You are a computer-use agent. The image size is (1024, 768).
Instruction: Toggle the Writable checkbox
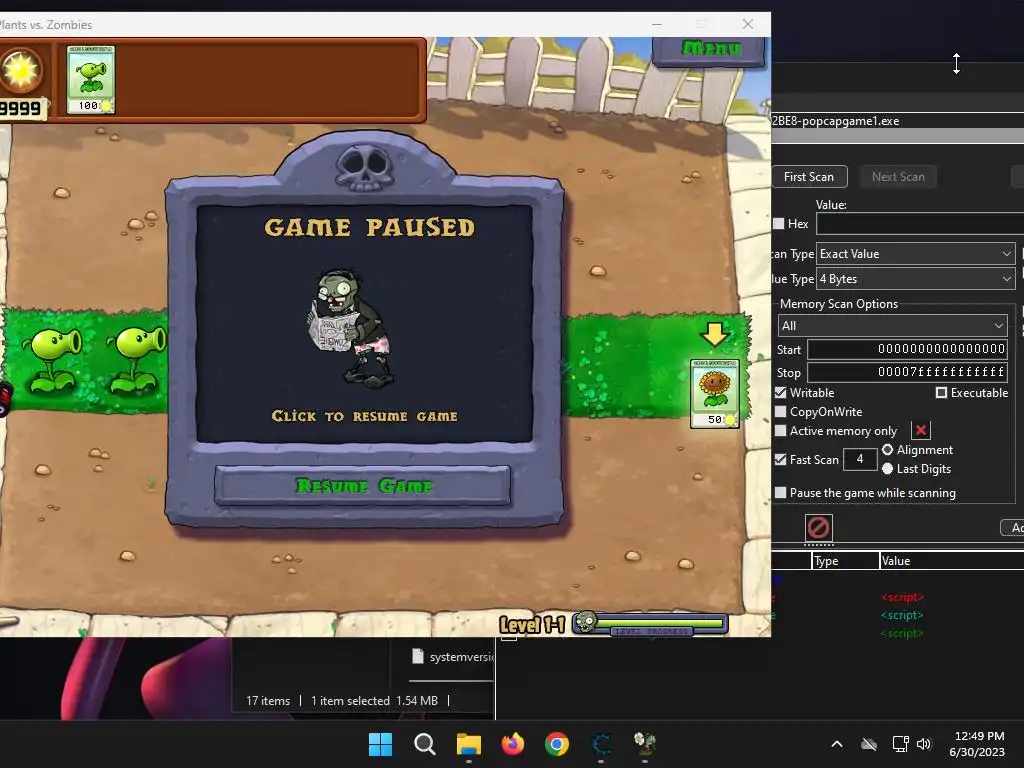tap(780, 392)
